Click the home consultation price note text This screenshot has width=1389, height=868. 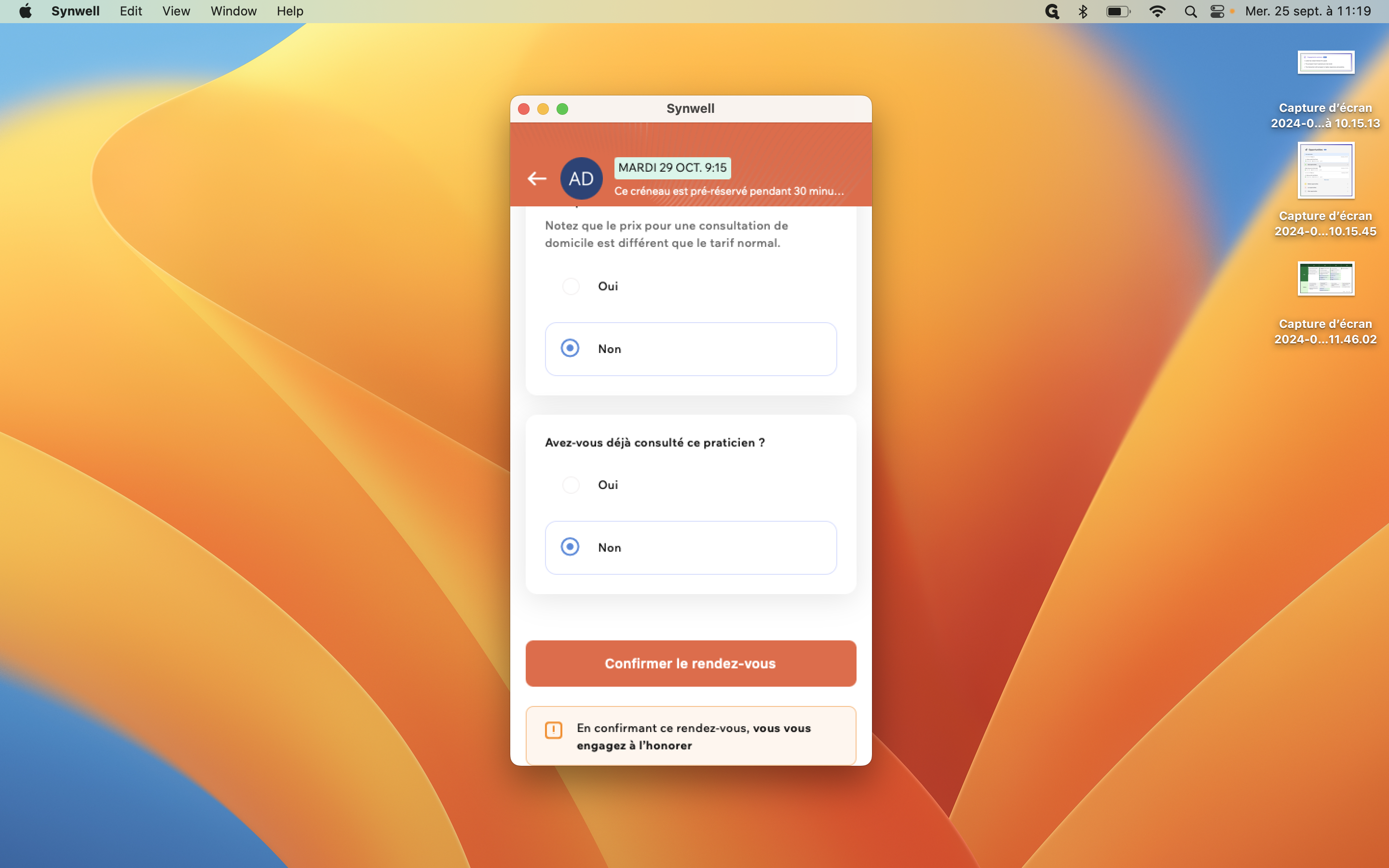(x=666, y=234)
